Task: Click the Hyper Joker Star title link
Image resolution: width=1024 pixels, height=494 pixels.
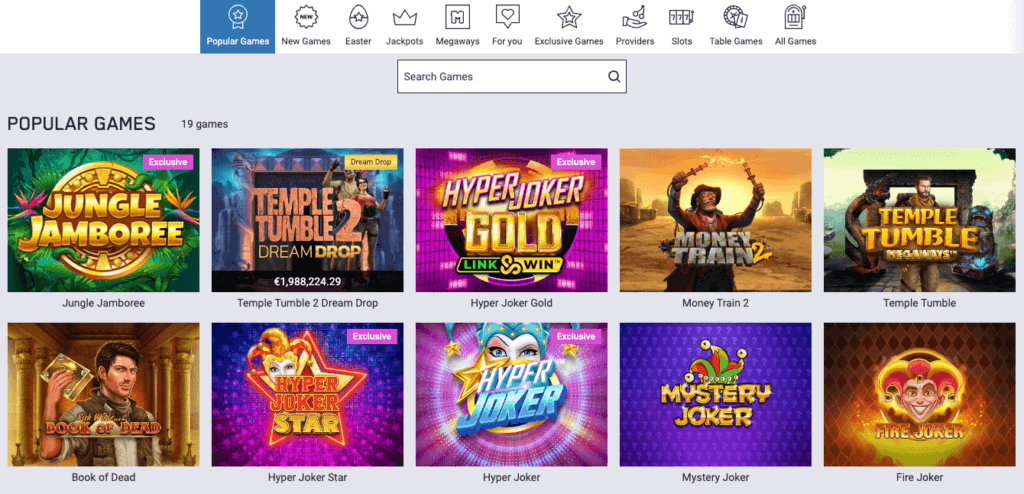Action: point(308,478)
